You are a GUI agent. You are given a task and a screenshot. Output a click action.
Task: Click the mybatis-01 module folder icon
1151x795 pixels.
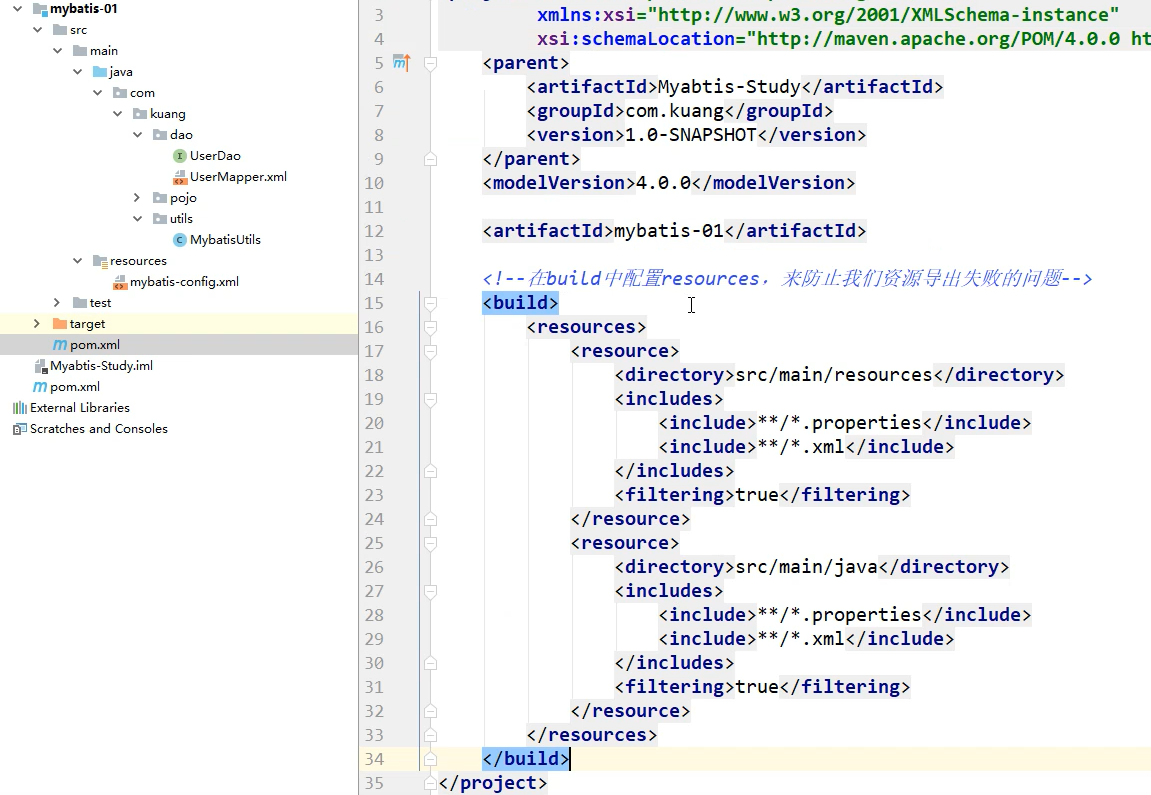click(x=40, y=9)
